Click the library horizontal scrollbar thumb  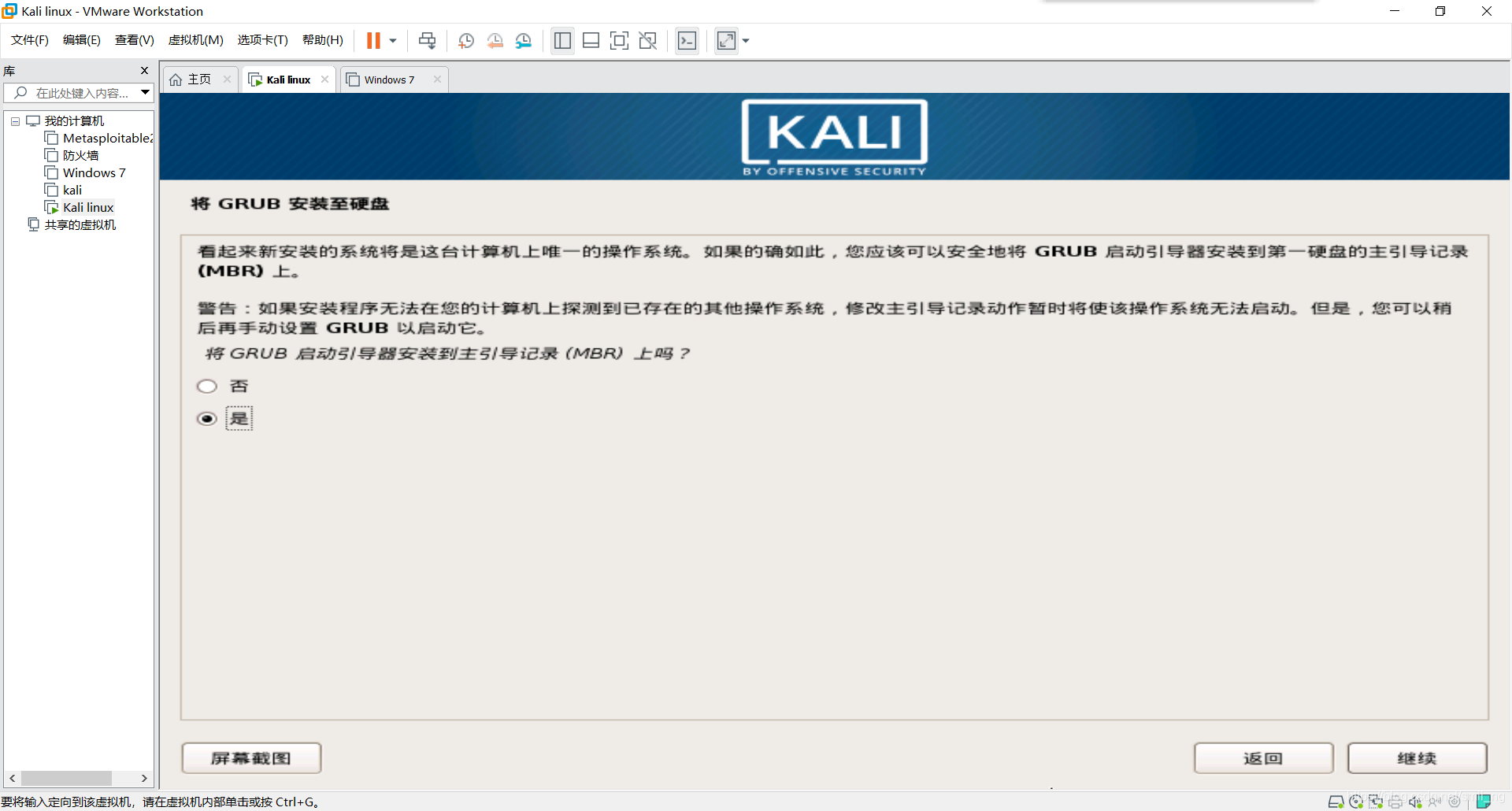point(66,778)
